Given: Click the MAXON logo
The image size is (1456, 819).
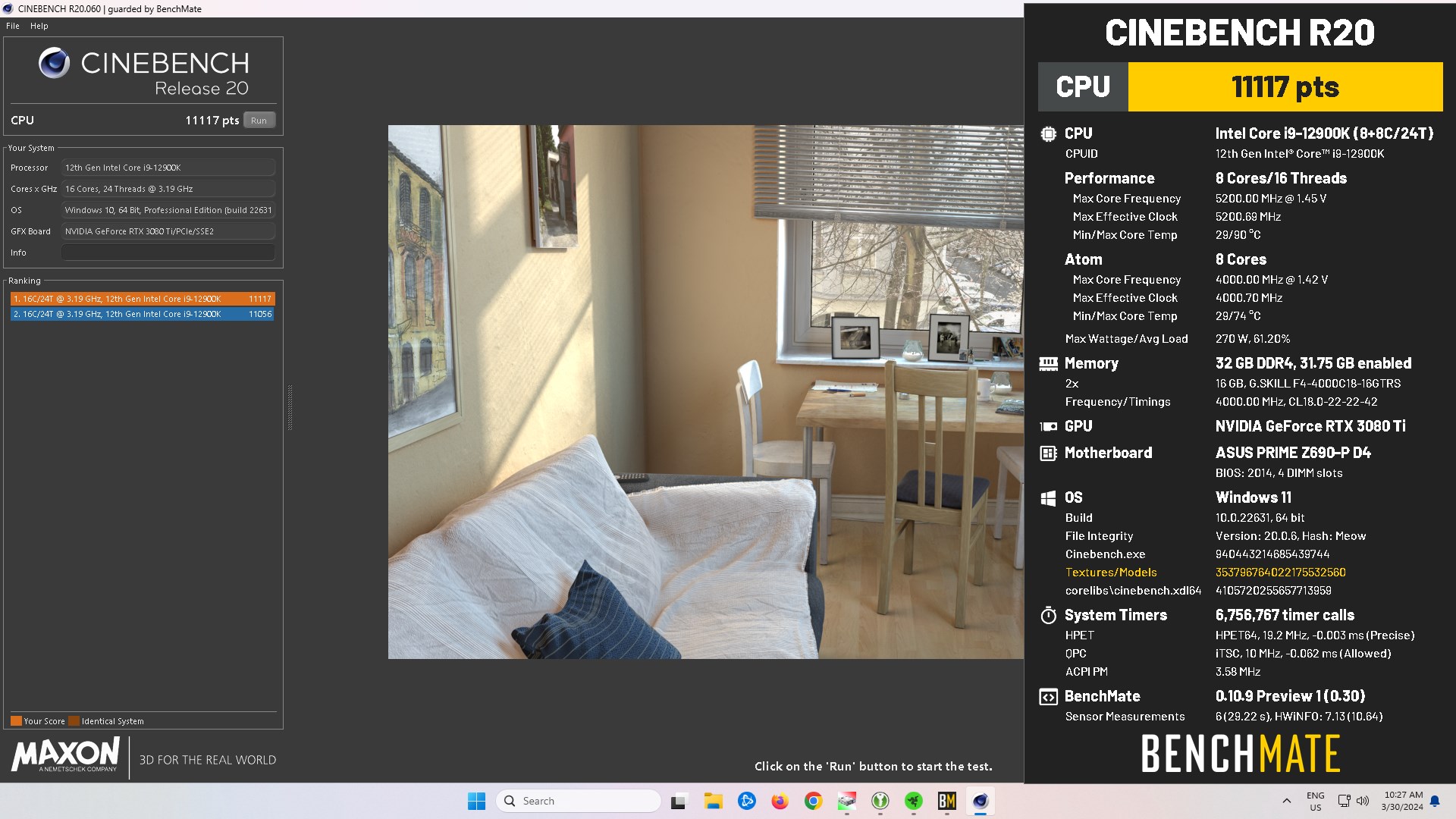Looking at the screenshot, I should pyautogui.click(x=65, y=755).
